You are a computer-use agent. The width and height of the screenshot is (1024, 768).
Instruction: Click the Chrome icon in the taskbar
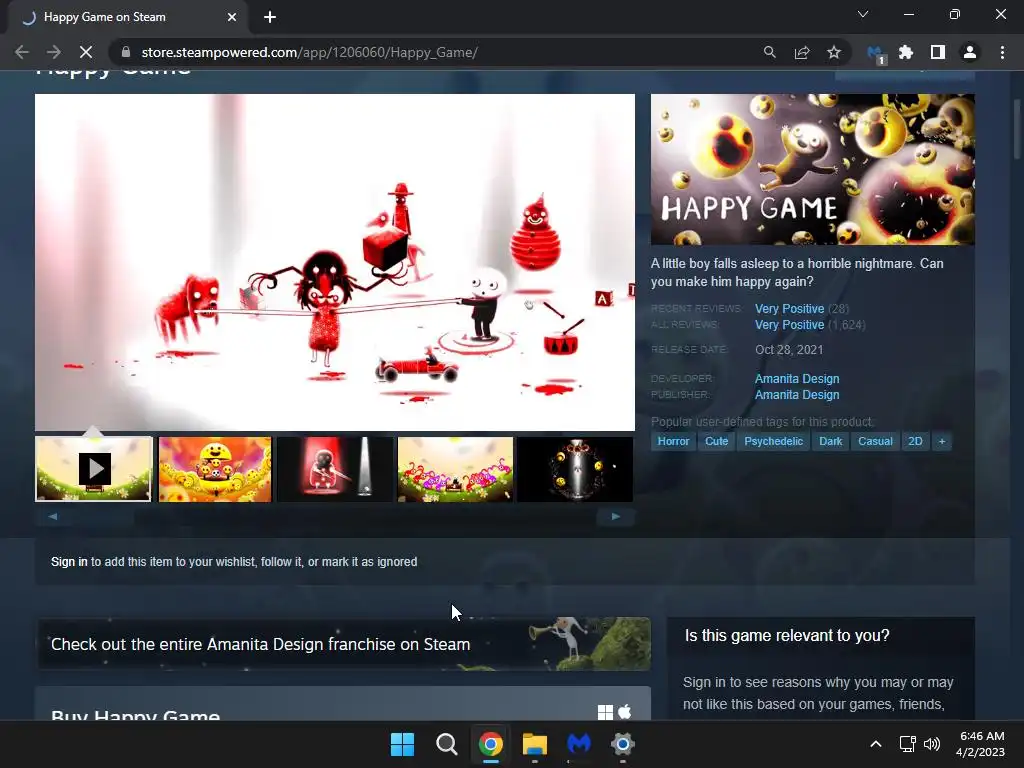pos(490,744)
